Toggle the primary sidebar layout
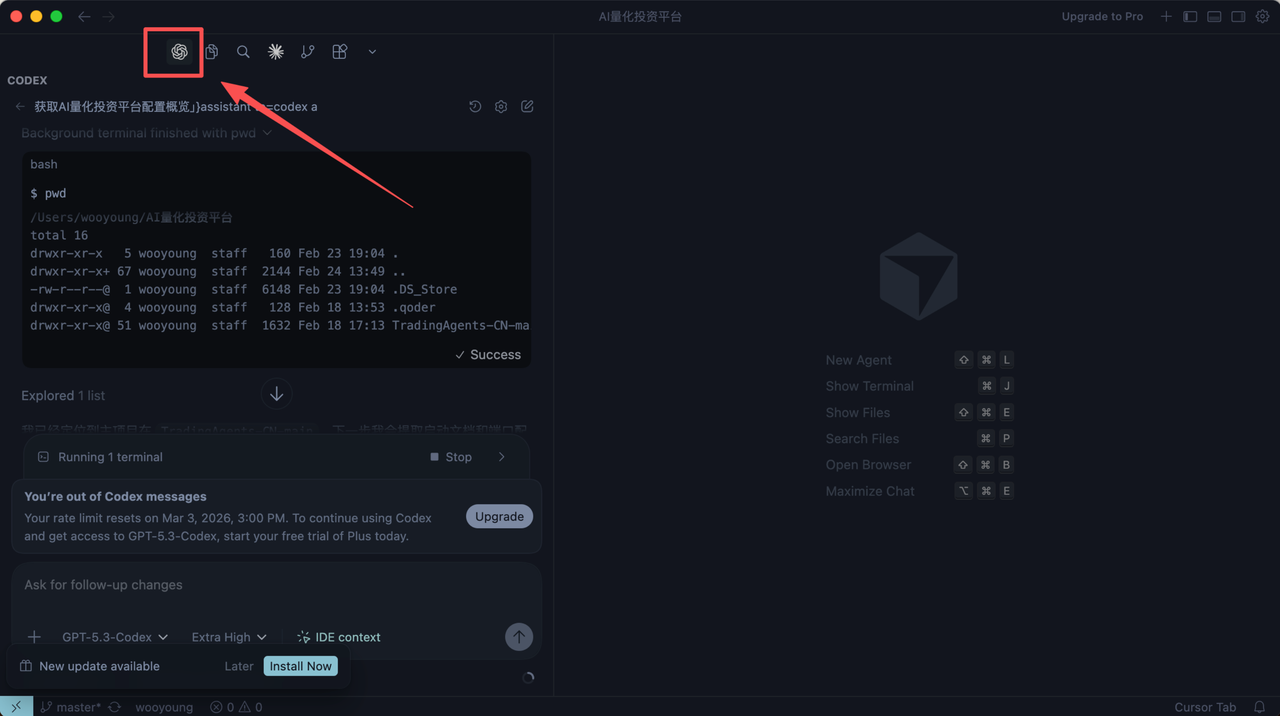 tap(1190, 16)
